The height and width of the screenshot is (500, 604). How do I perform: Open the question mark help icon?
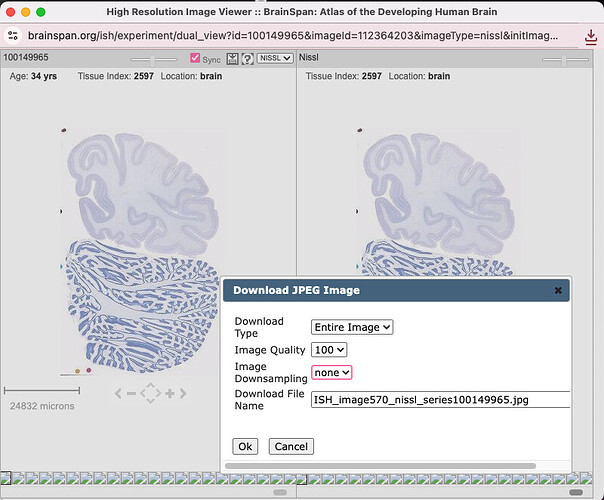tap(247, 59)
